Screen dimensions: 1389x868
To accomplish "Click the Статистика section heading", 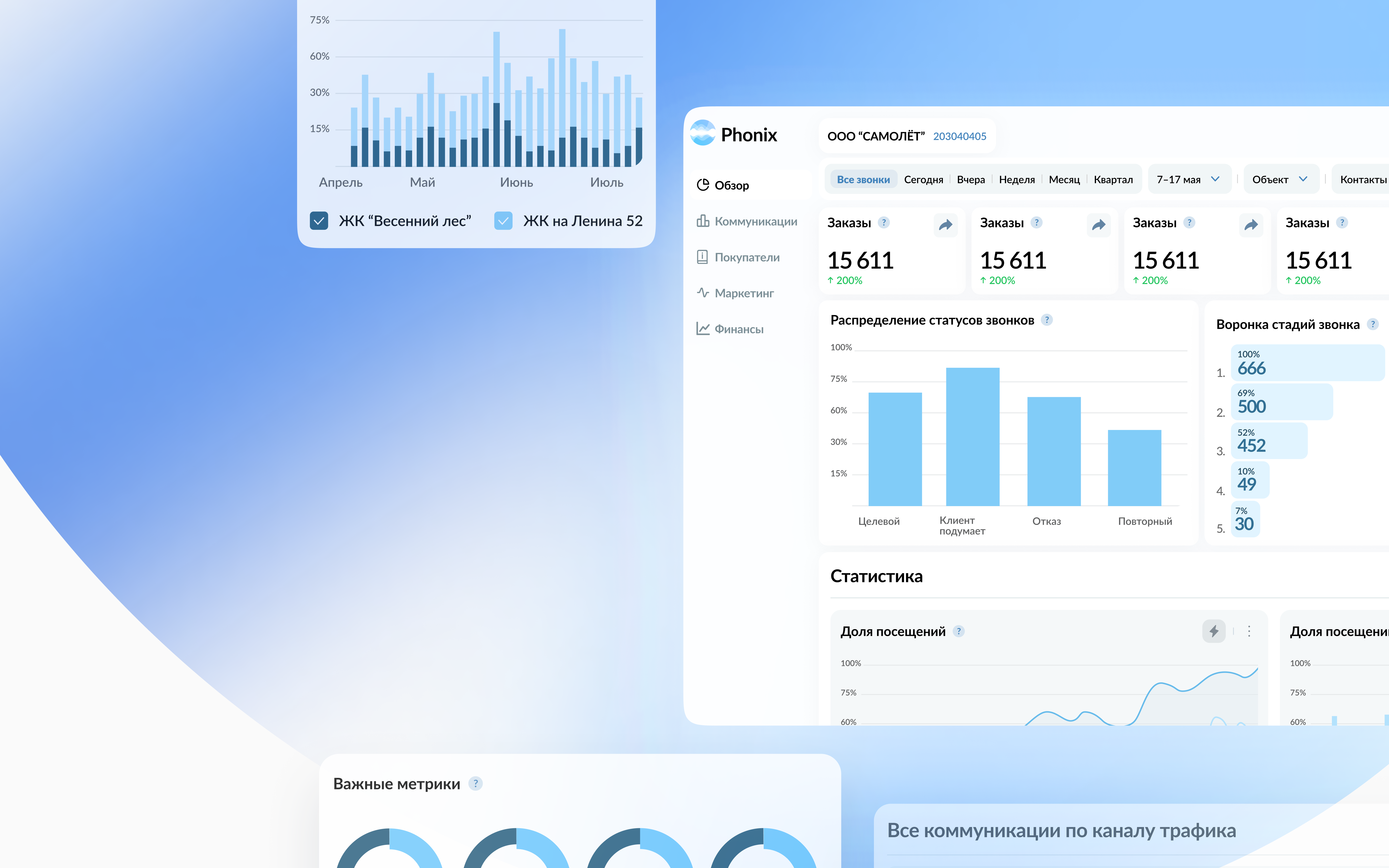I will click(x=877, y=576).
